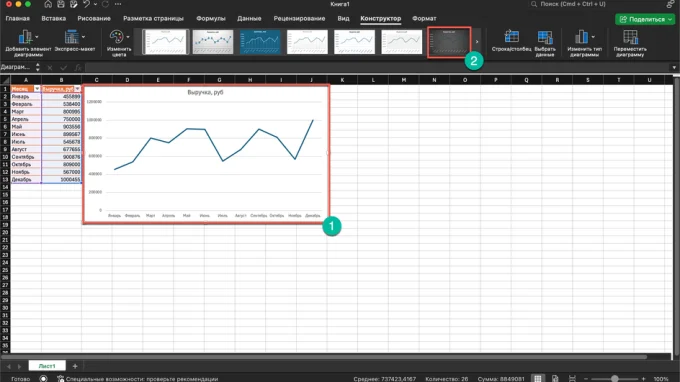Click the select-all corner of the grid
The height and width of the screenshot is (382, 680).
5,80
